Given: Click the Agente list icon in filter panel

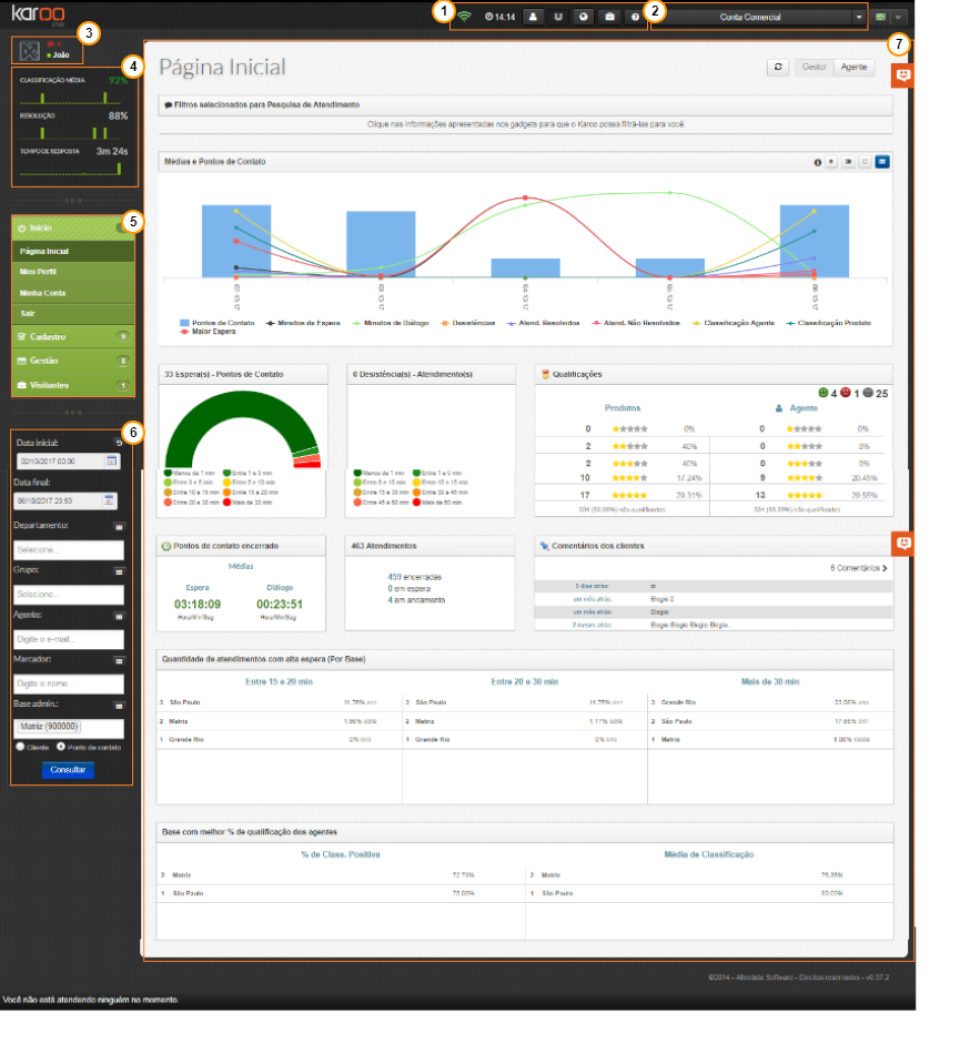Looking at the screenshot, I should 119,616.
